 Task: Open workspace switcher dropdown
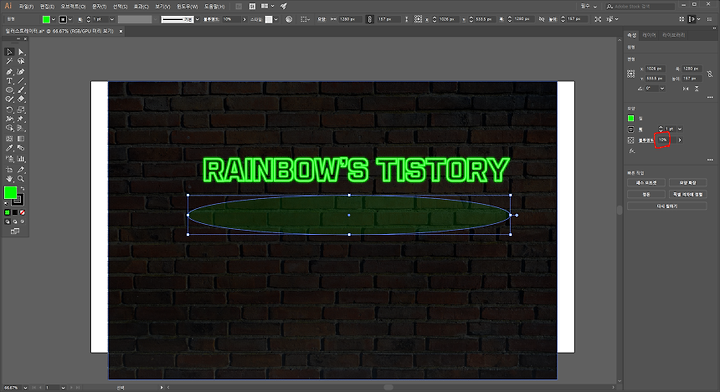coord(589,6)
